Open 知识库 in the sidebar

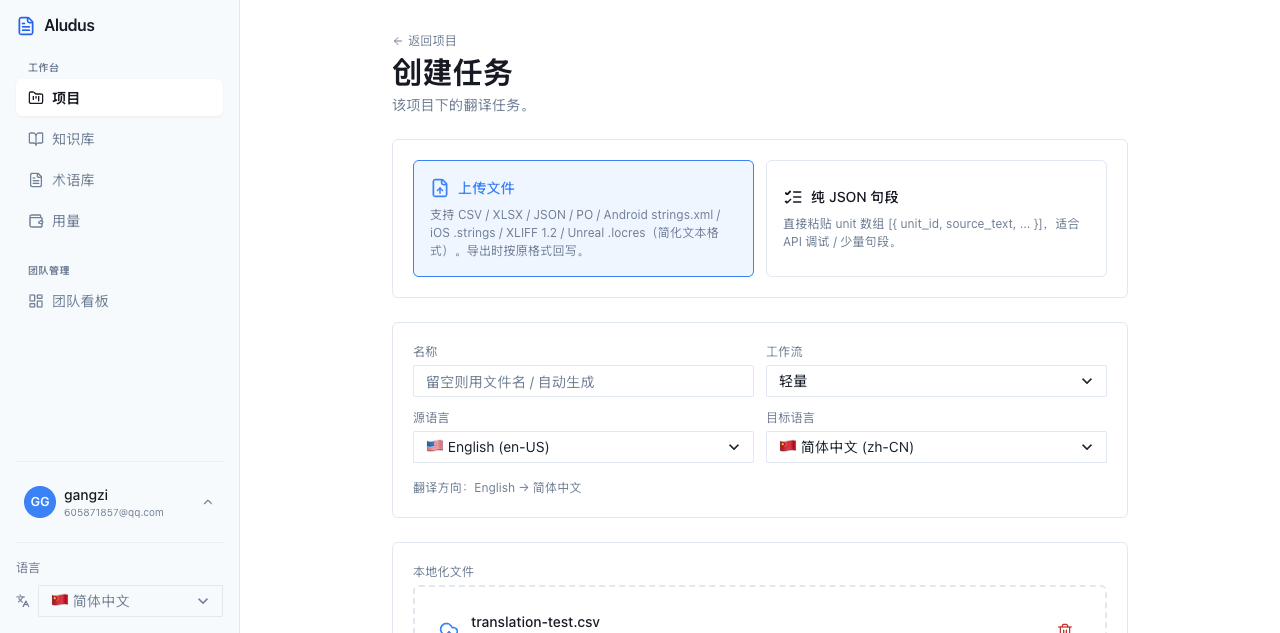pos(119,139)
